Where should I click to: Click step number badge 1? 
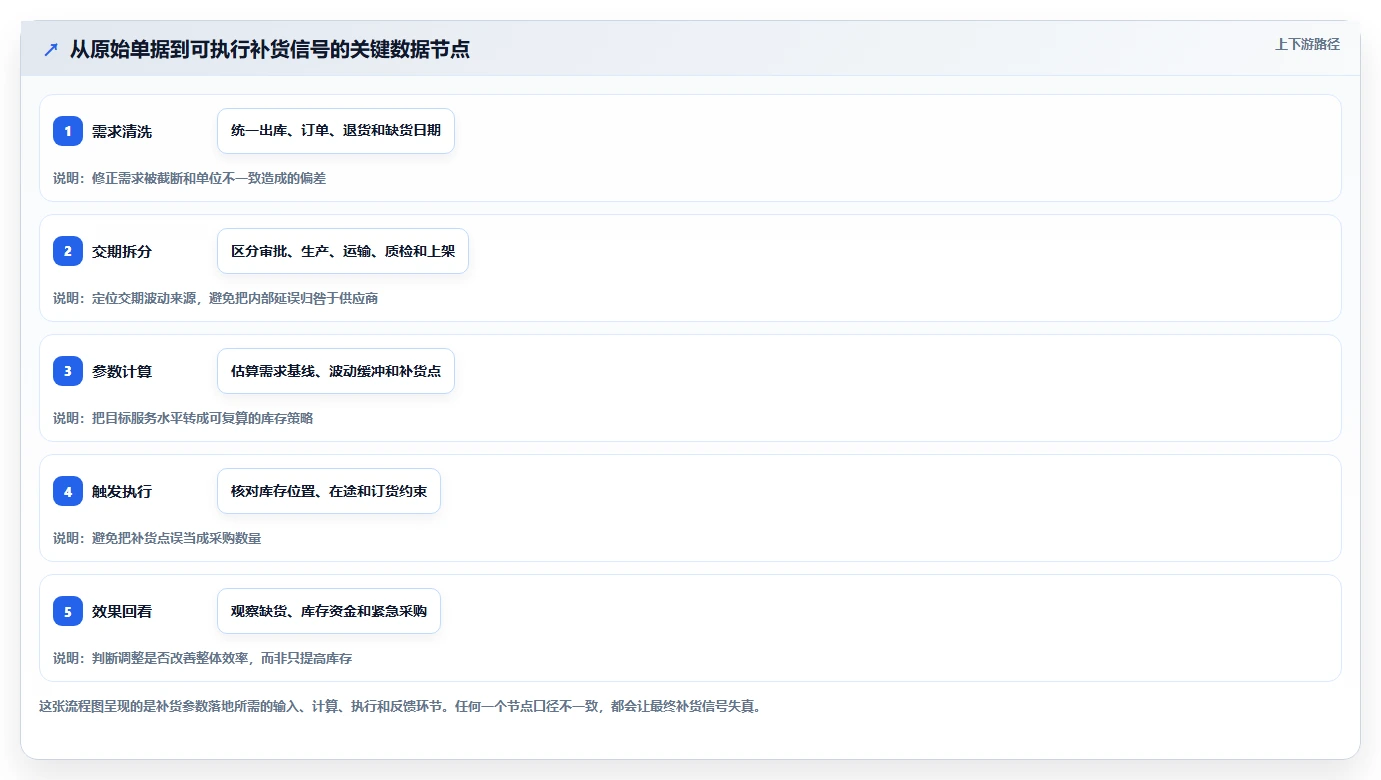point(68,131)
